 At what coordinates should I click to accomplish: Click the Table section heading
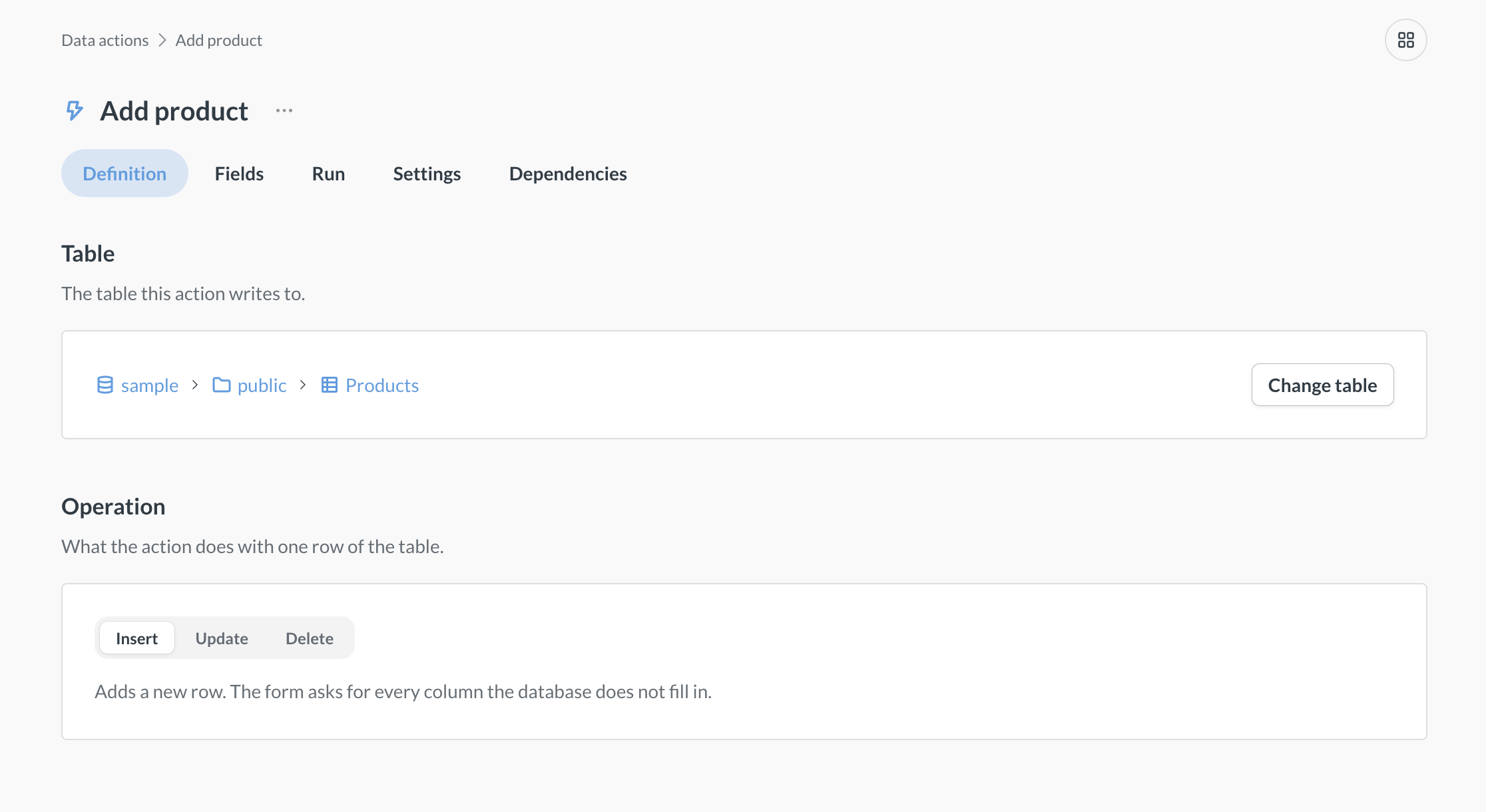tap(88, 254)
